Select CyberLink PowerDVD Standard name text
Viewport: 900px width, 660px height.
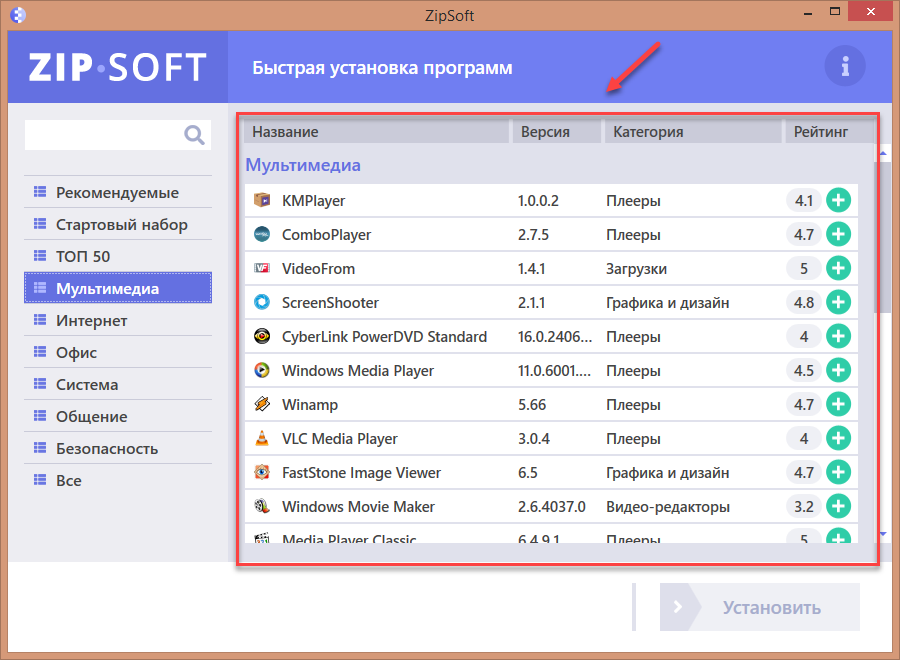coord(384,336)
